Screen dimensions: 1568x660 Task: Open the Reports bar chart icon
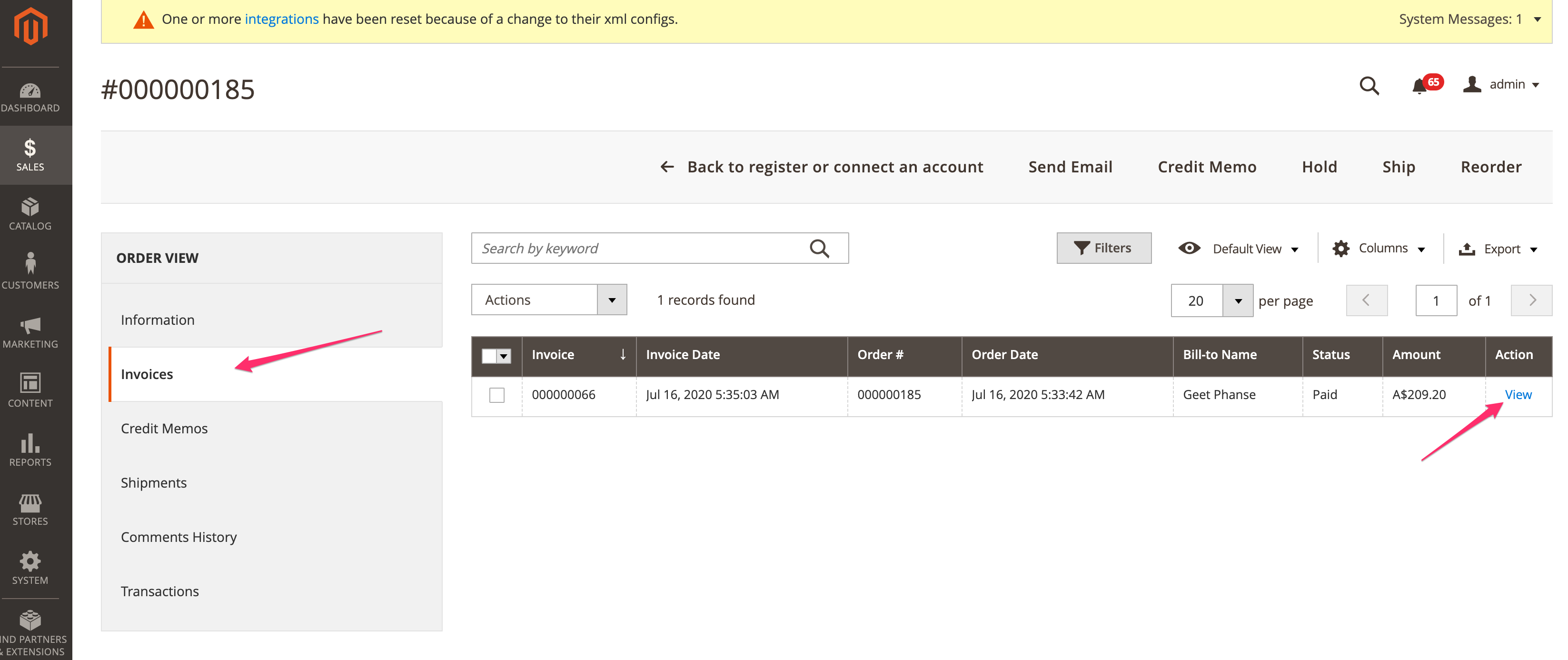(x=30, y=450)
